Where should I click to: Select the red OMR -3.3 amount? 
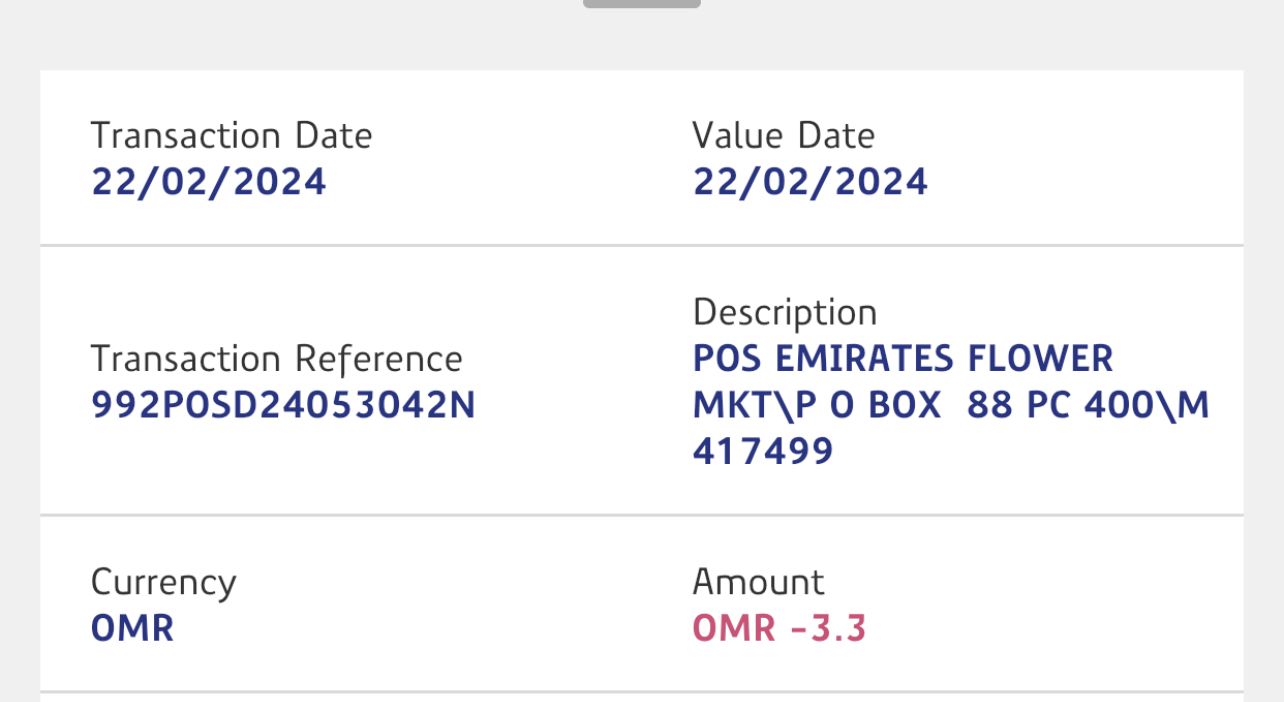coord(779,628)
